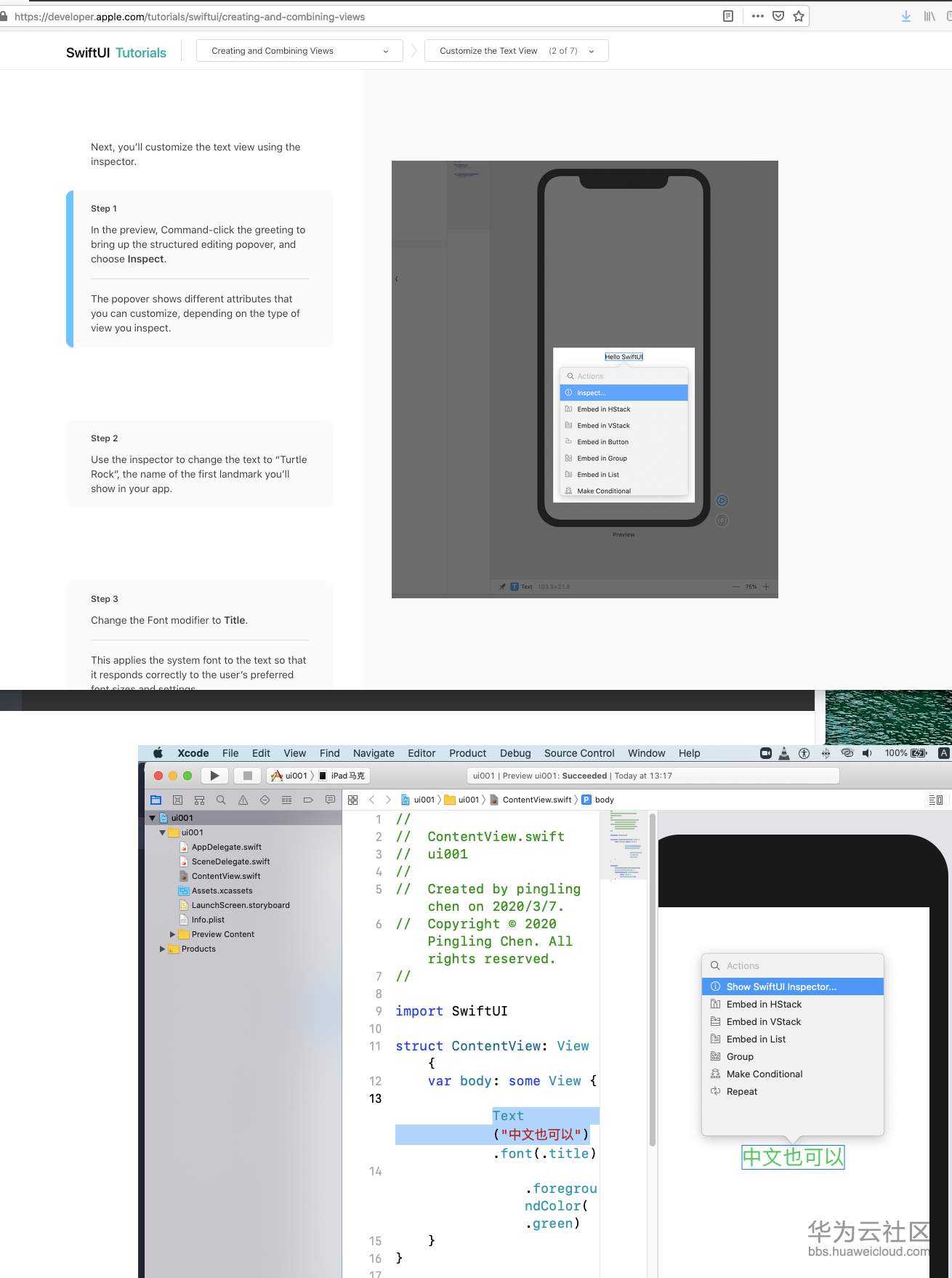Open the input source A icon
This screenshot has height=1278, width=952.
pos(944,753)
